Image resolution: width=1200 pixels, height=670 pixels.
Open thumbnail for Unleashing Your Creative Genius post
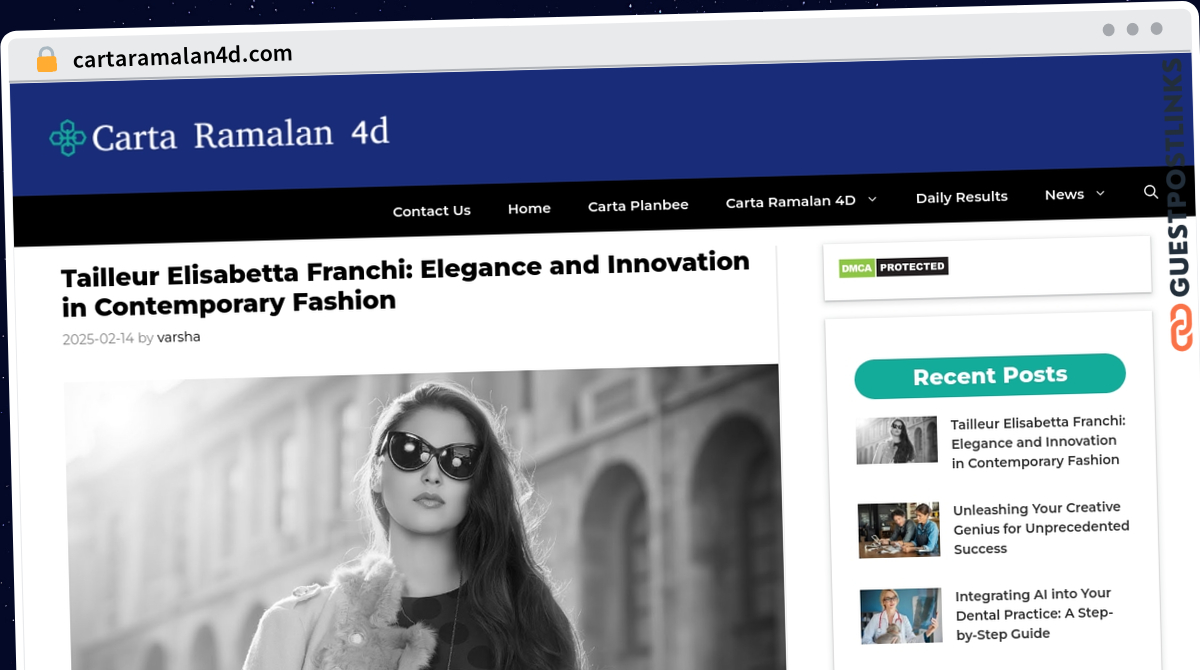point(899,529)
